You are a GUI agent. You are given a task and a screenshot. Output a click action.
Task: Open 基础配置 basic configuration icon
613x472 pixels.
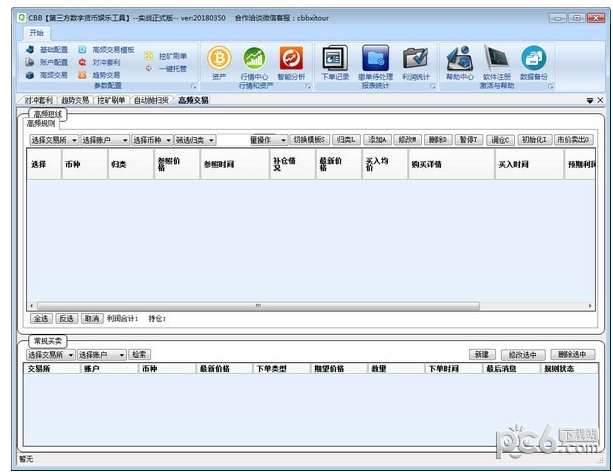30,50
